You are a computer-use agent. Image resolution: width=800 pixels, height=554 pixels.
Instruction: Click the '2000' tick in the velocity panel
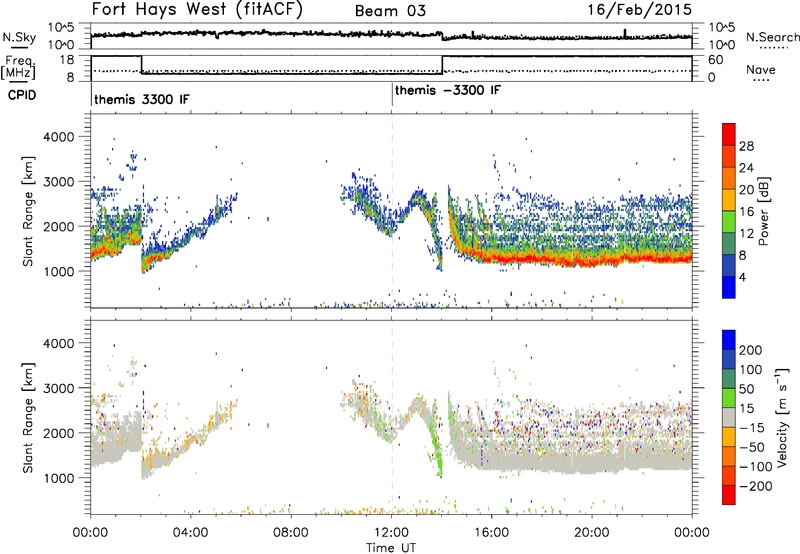[58, 433]
